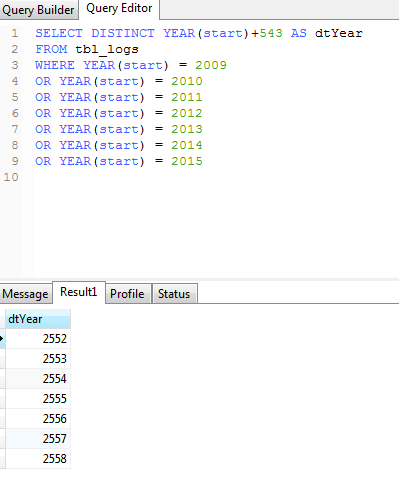Click the AS keyword on line 1
This screenshot has height=490, width=399.
[299, 33]
